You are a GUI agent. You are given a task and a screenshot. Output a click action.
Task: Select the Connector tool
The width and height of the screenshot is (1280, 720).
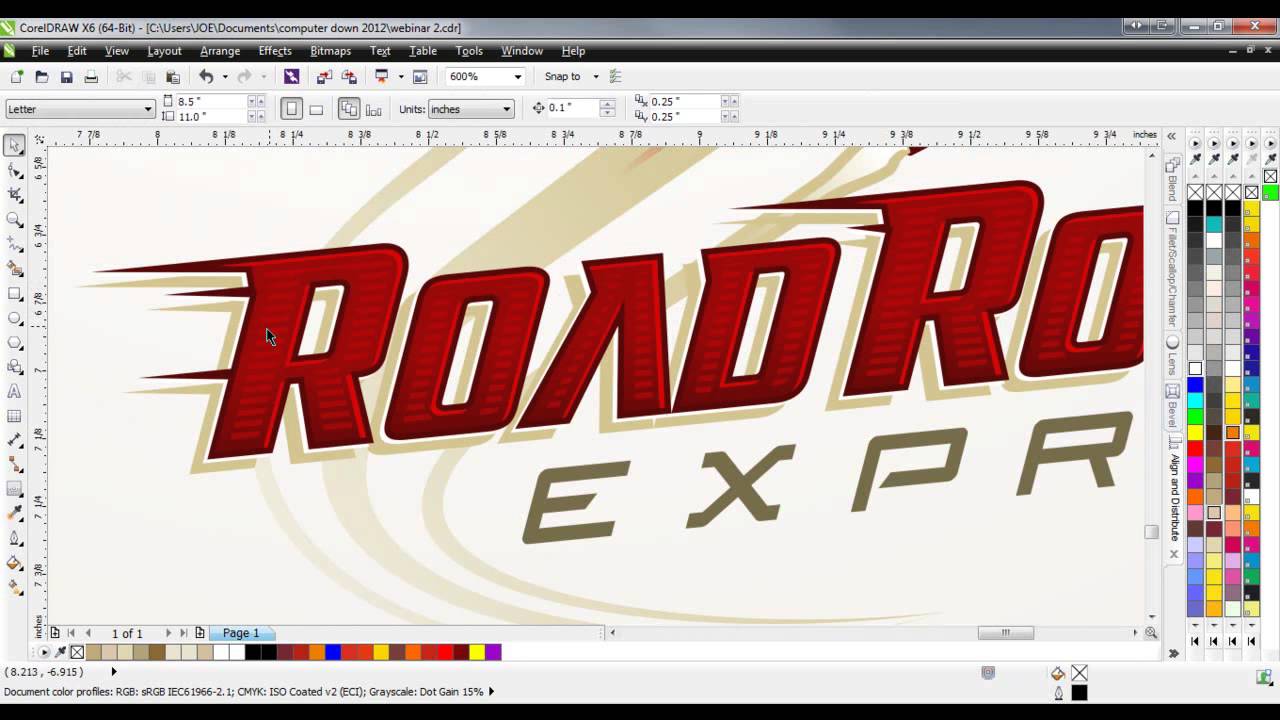tap(14, 465)
